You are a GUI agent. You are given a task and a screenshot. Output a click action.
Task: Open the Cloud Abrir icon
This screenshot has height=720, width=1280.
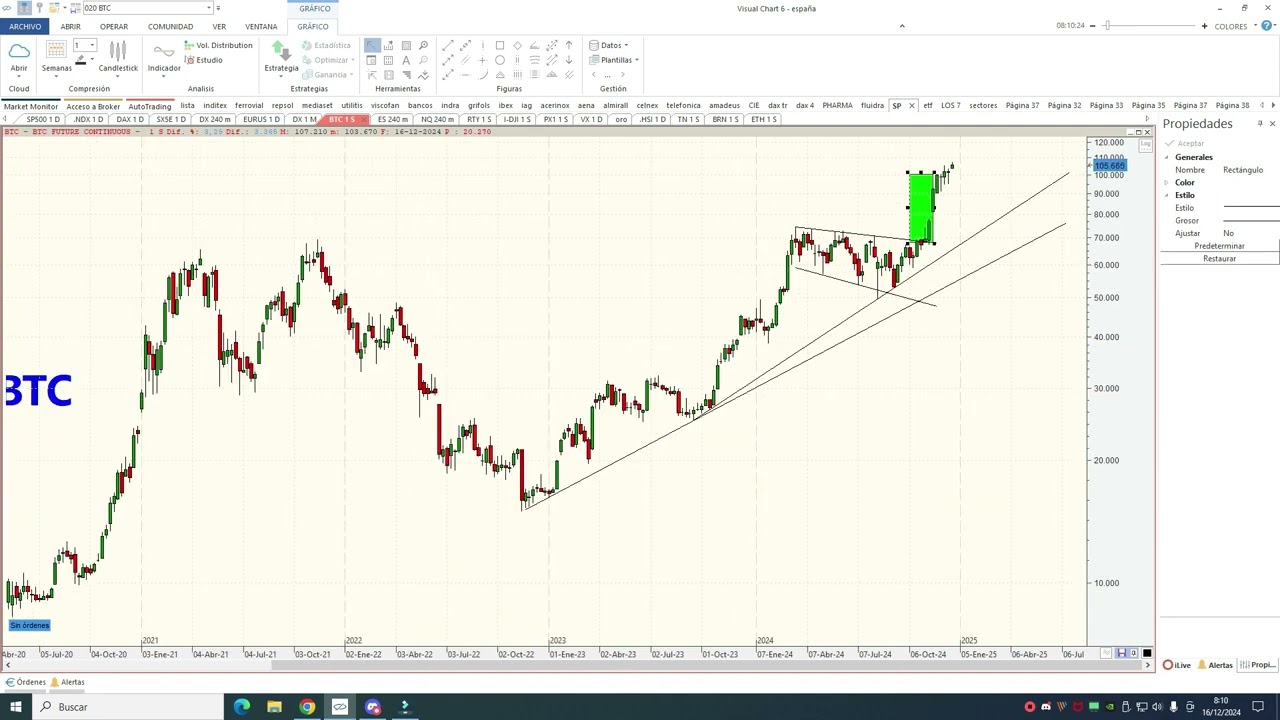tap(19, 56)
